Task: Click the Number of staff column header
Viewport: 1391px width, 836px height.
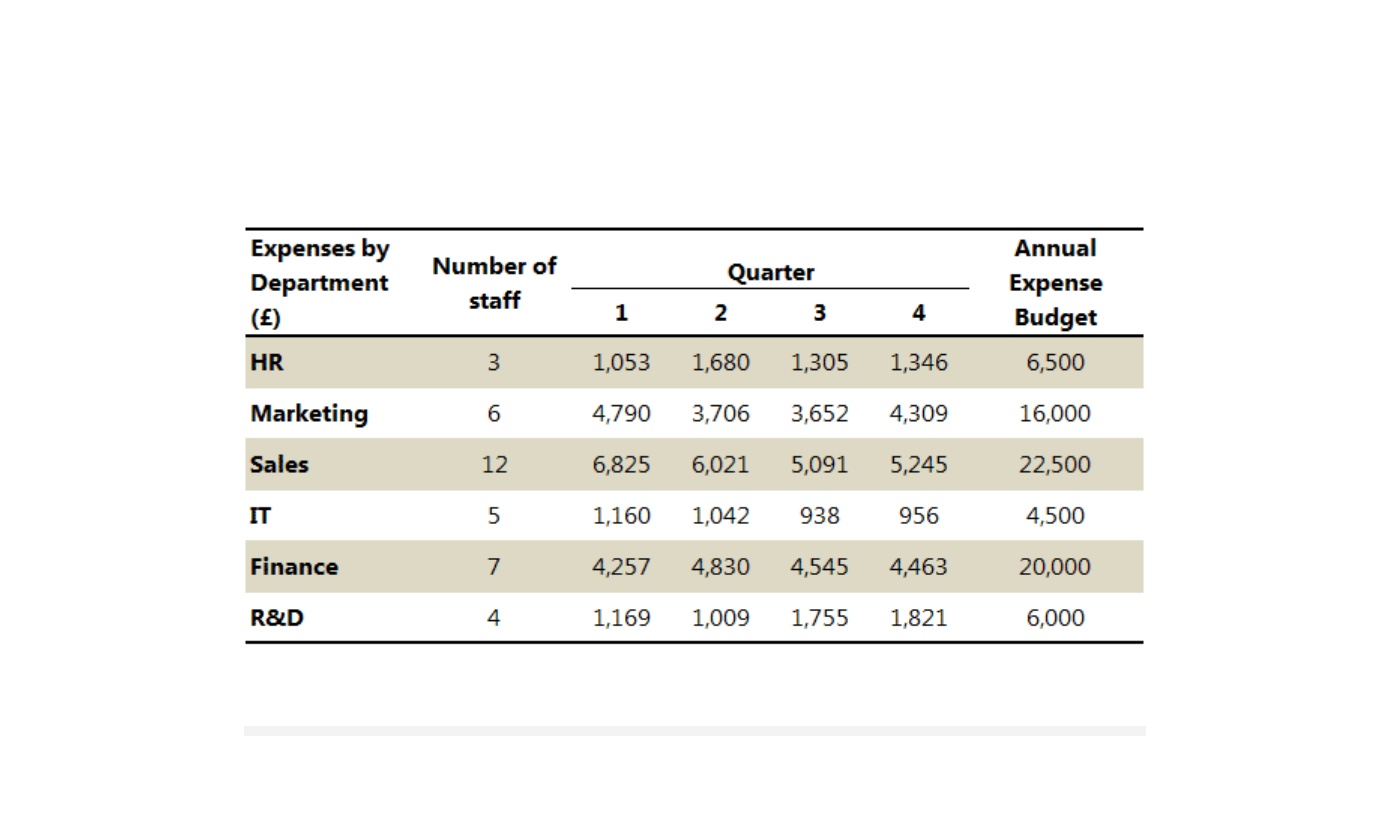Action: click(494, 283)
